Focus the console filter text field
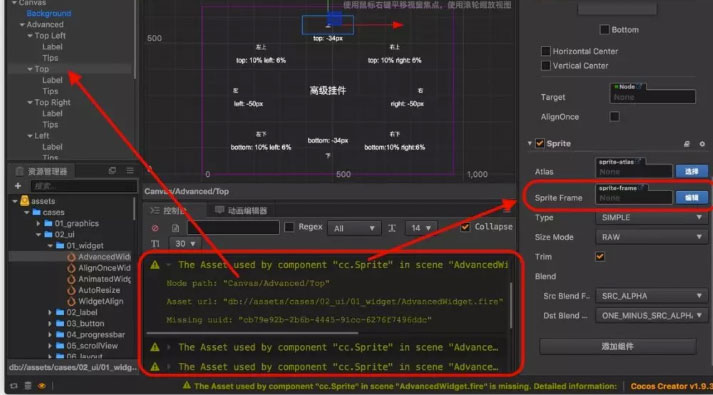The image size is (713, 395). click(x=233, y=227)
